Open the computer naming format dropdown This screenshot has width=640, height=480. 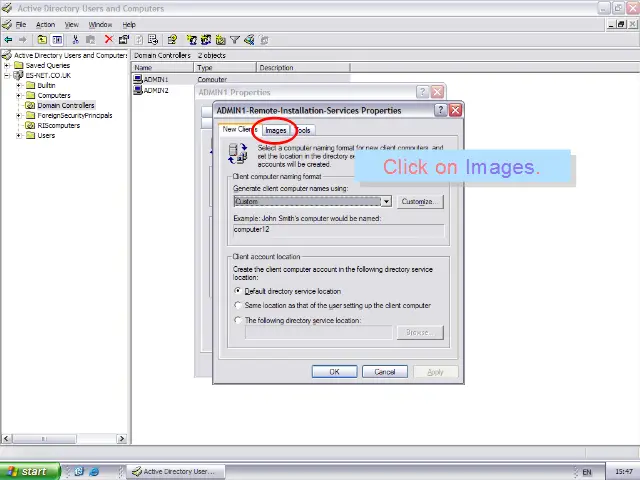386,201
